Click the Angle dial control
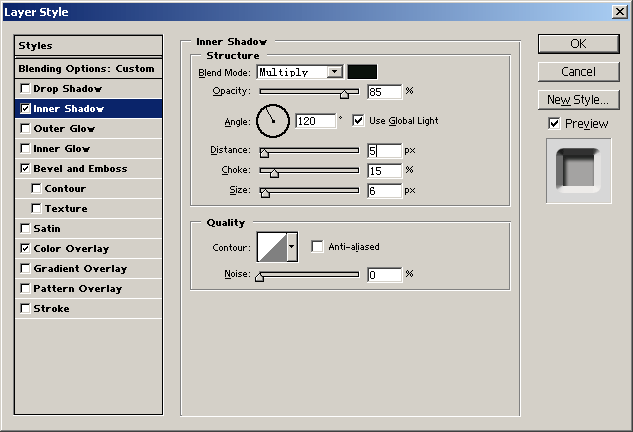Image resolution: width=633 pixels, height=432 pixels. [273, 121]
